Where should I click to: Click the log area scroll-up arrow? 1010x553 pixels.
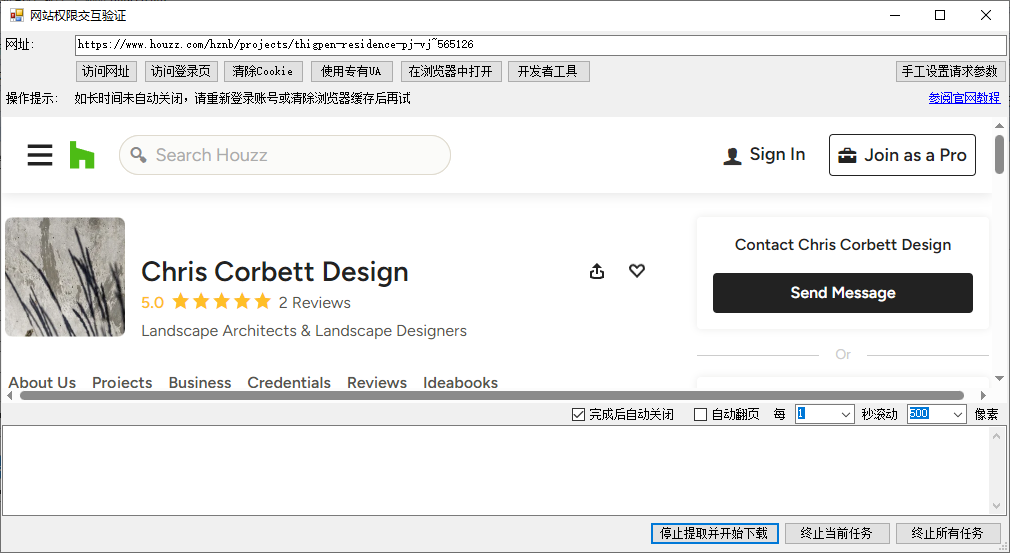coord(996,436)
